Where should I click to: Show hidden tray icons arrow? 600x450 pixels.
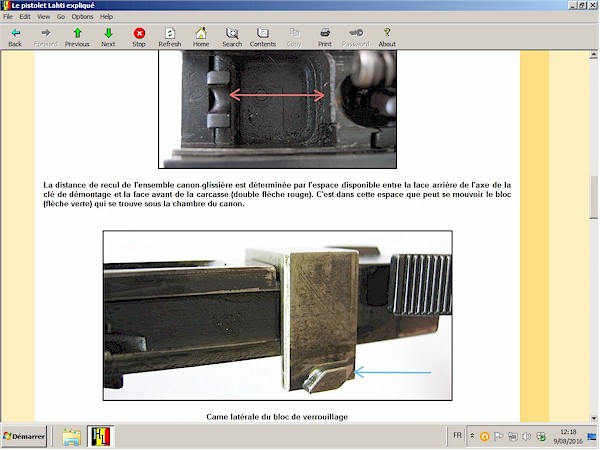tap(473, 436)
